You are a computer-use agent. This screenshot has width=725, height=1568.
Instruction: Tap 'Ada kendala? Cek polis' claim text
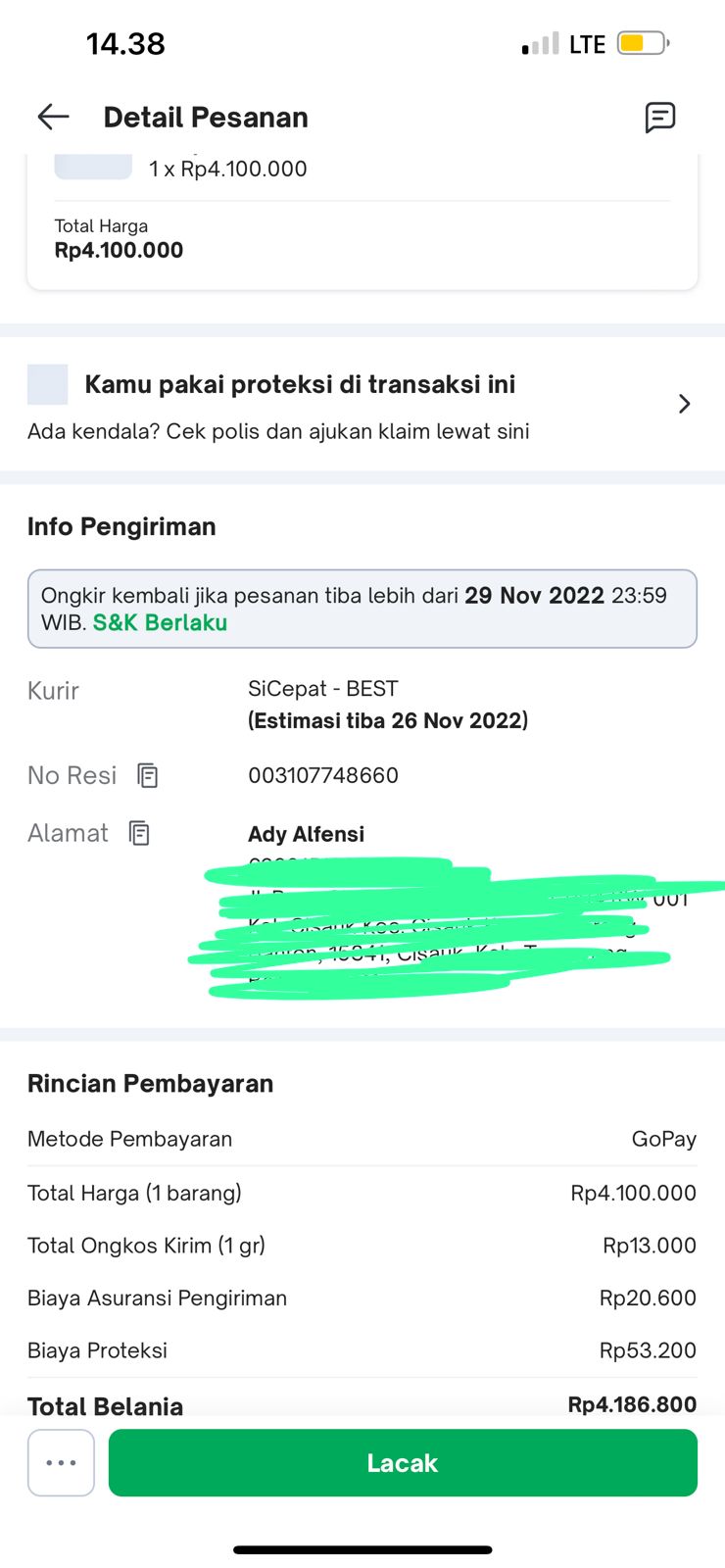click(x=278, y=431)
